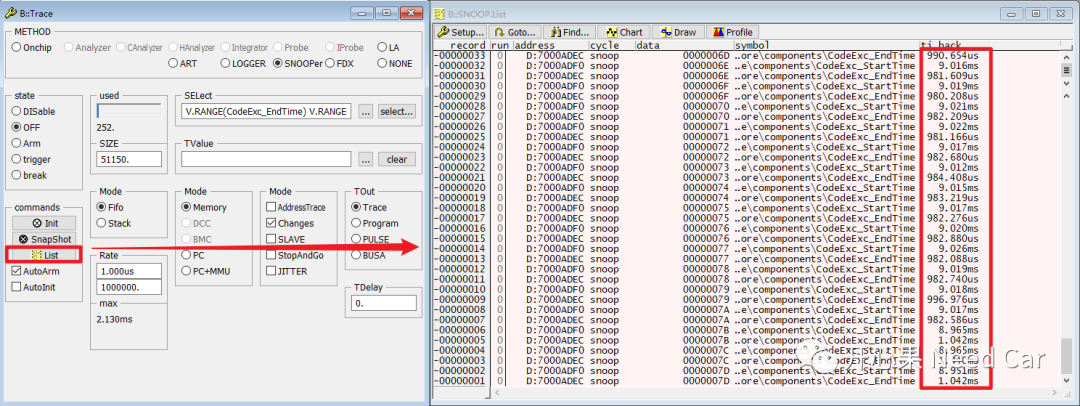
Task: Uncheck the Changes mode checkbox
Action: tap(271, 223)
